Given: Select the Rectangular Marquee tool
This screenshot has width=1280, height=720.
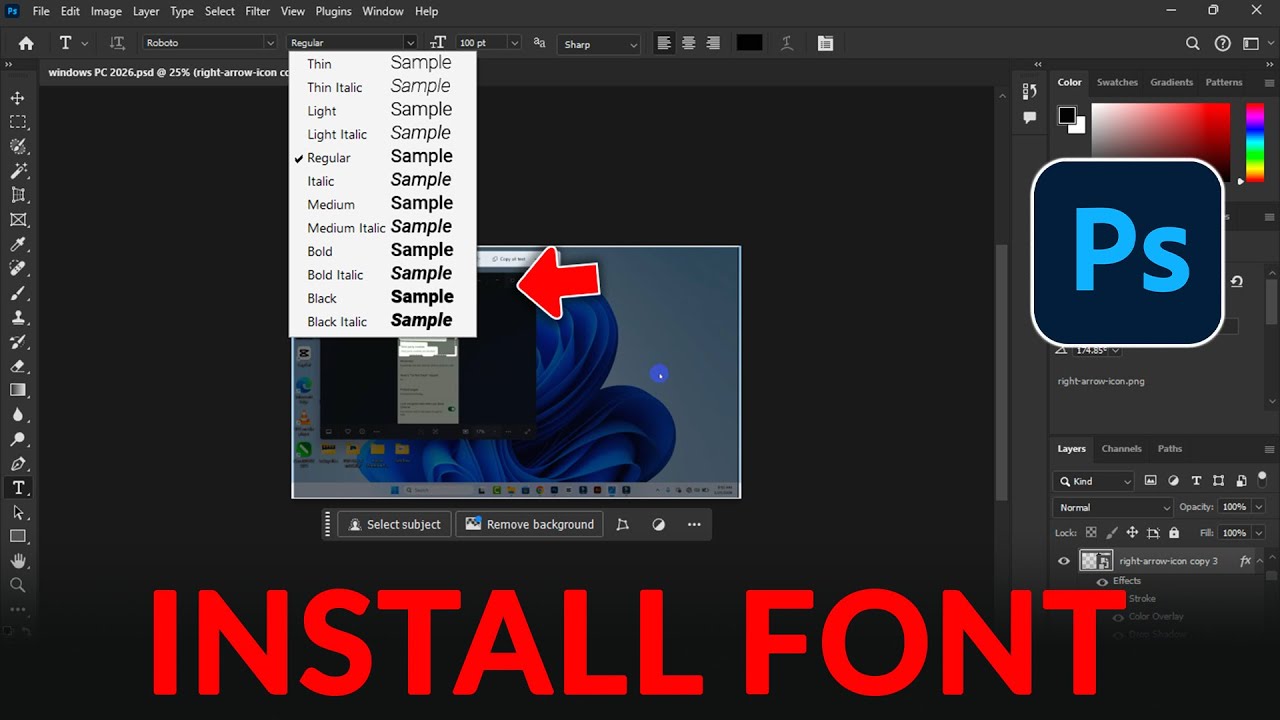Looking at the screenshot, I should pos(18,122).
